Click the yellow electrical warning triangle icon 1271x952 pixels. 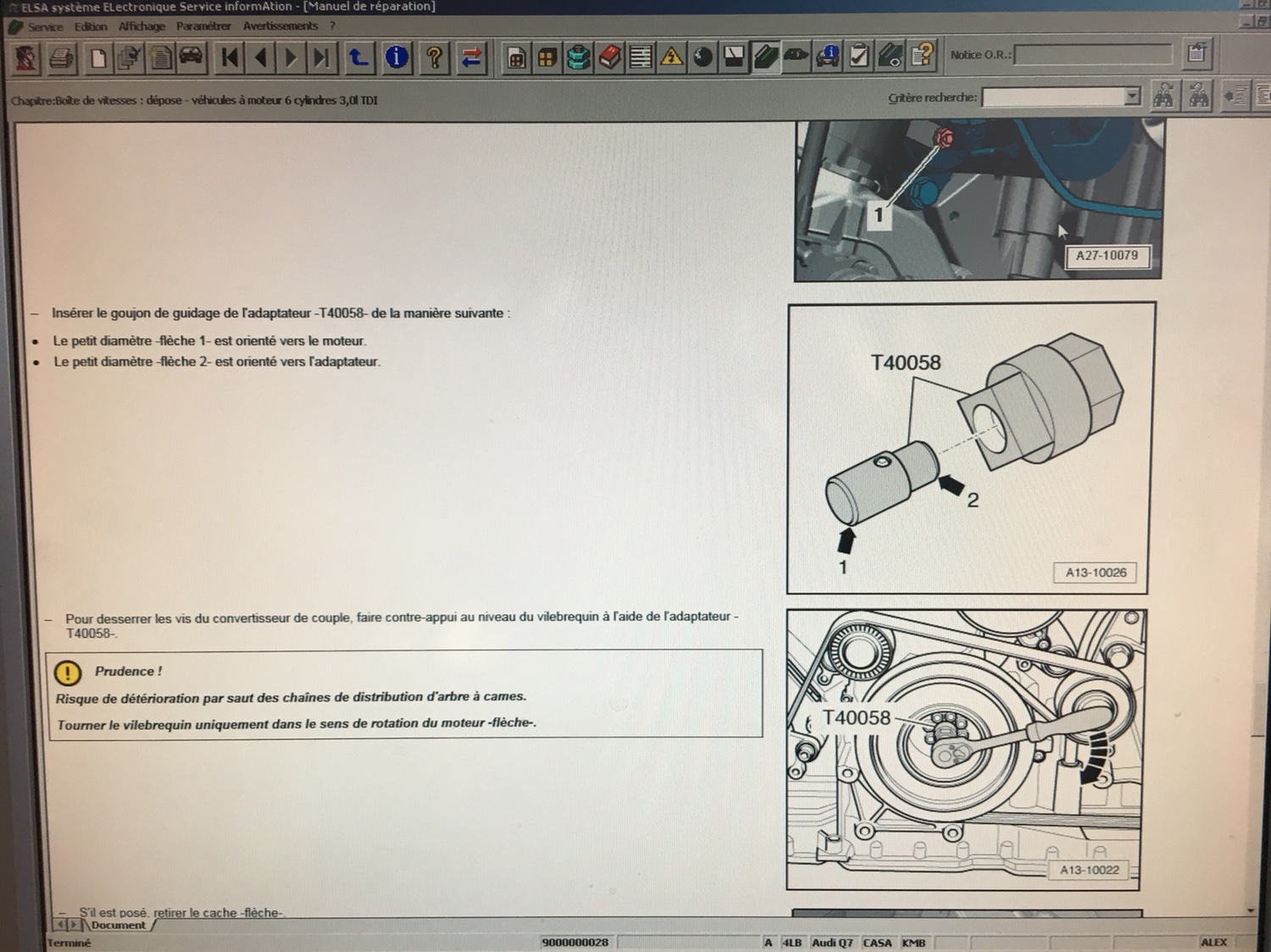pyautogui.click(x=672, y=58)
